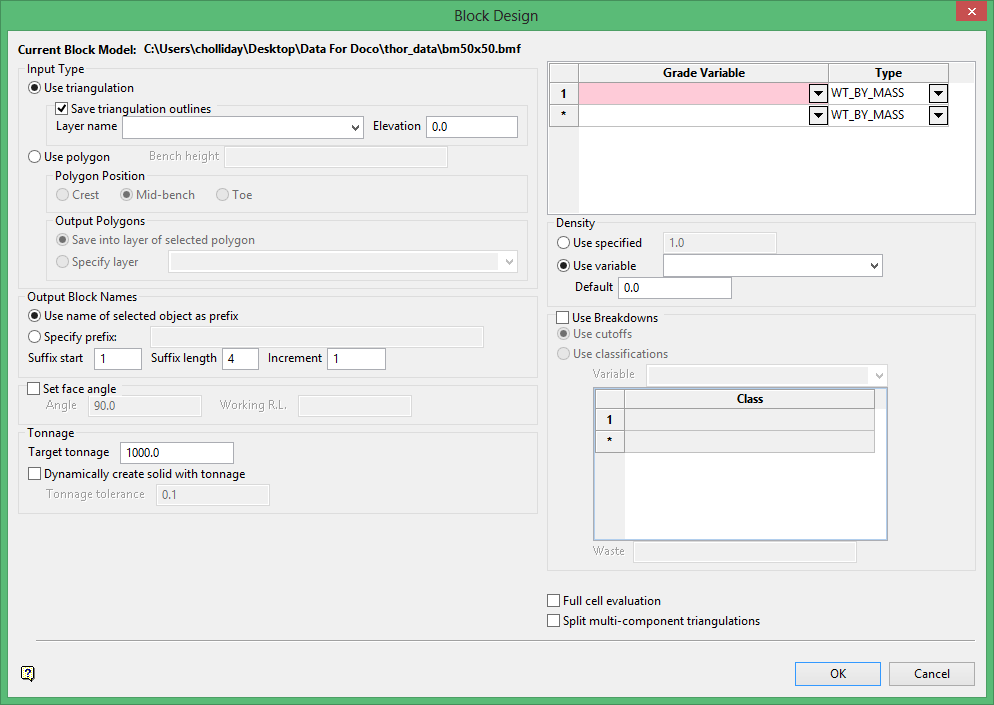
Task: Tick the Use Breakdowns checkbox
Action: point(563,318)
